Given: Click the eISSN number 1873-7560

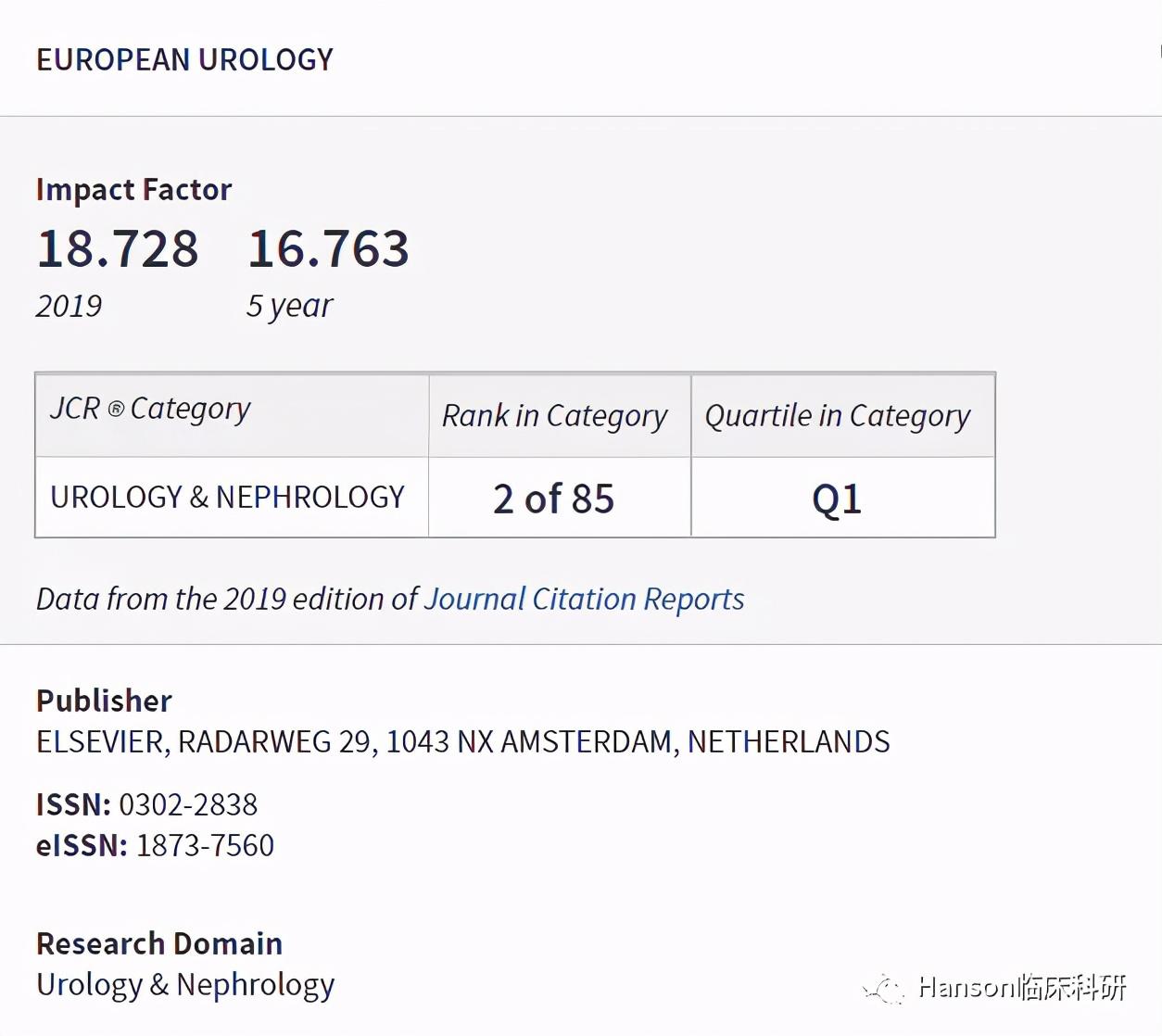Looking at the screenshot, I should point(205,845).
